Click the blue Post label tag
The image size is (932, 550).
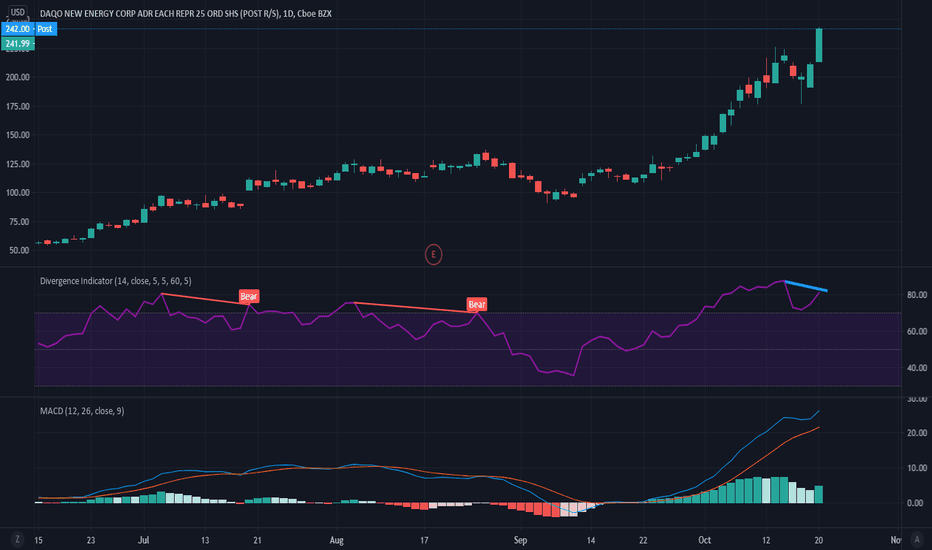(x=45, y=29)
